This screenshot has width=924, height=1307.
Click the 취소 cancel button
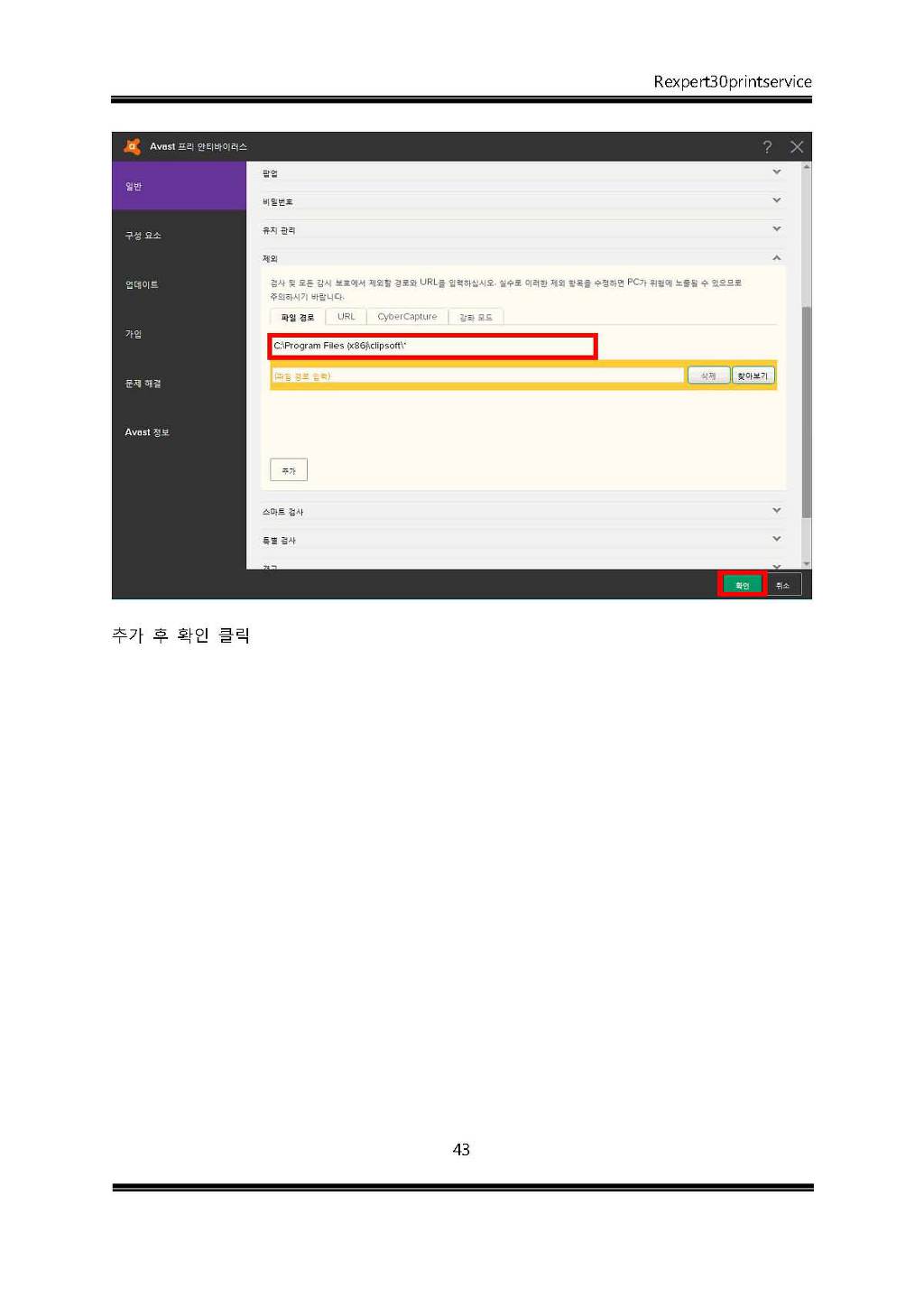pyautogui.click(x=782, y=585)
